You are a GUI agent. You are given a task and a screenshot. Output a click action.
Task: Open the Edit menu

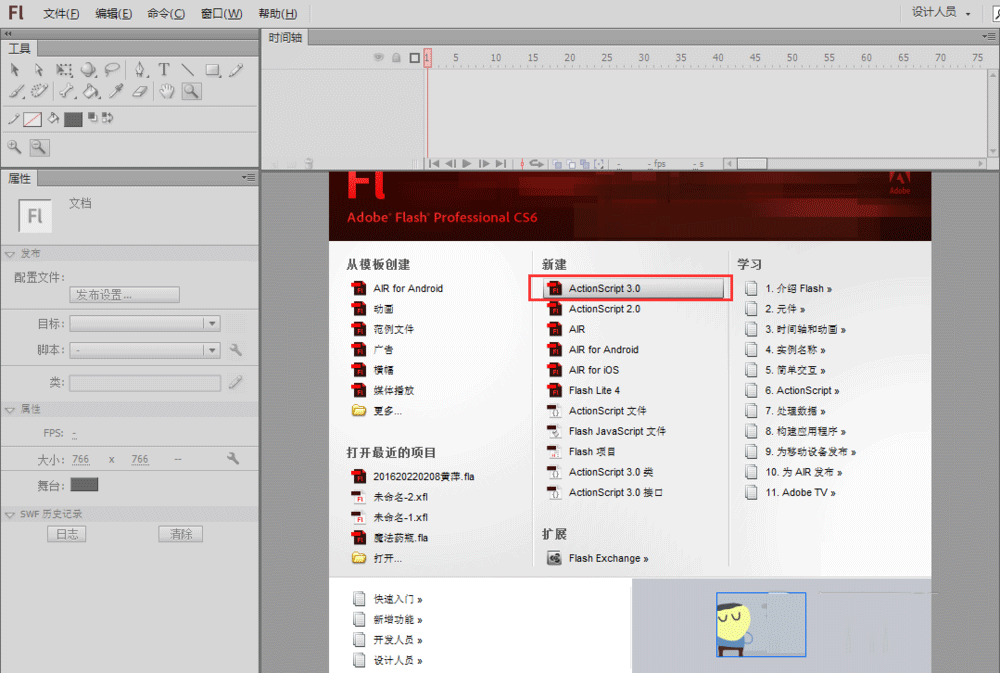click(114, 13)
